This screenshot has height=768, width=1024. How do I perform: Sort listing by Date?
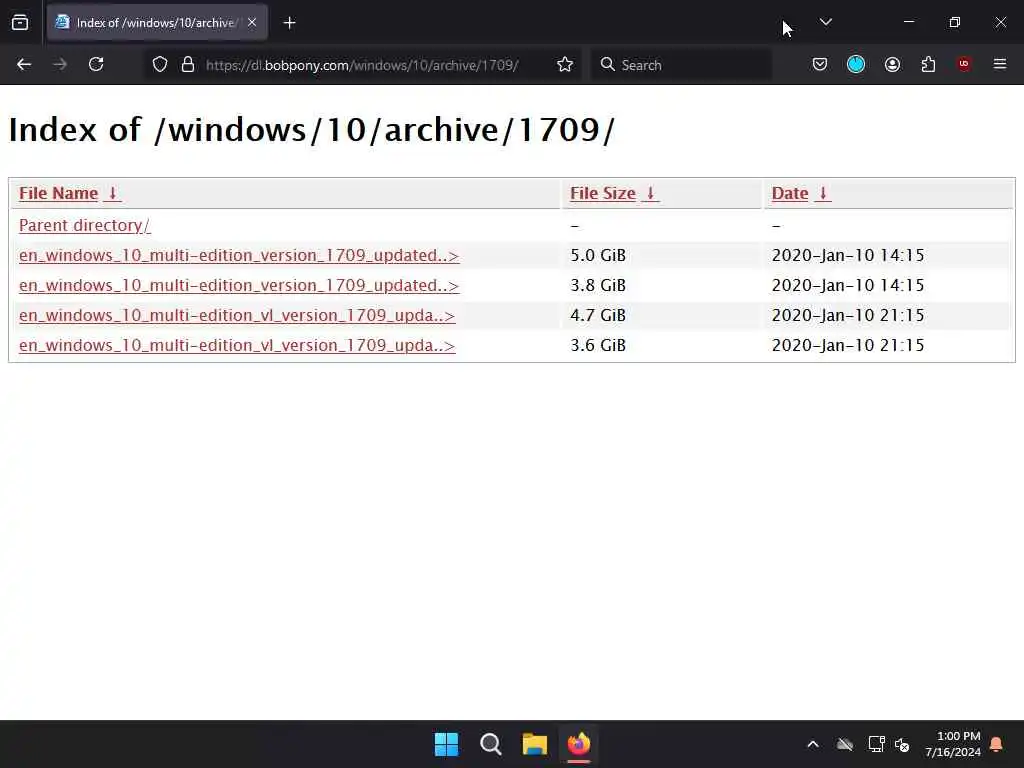click(x=790, y=193)
